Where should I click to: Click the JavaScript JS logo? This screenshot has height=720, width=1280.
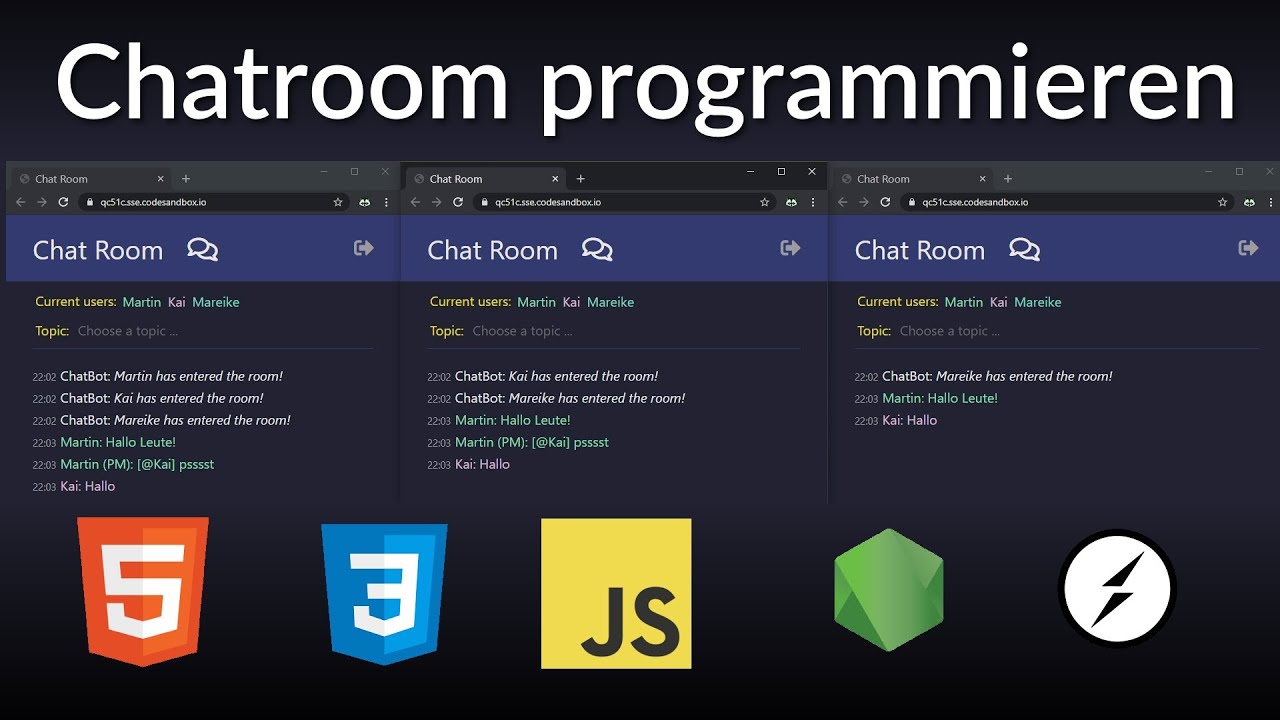point(616,593)
